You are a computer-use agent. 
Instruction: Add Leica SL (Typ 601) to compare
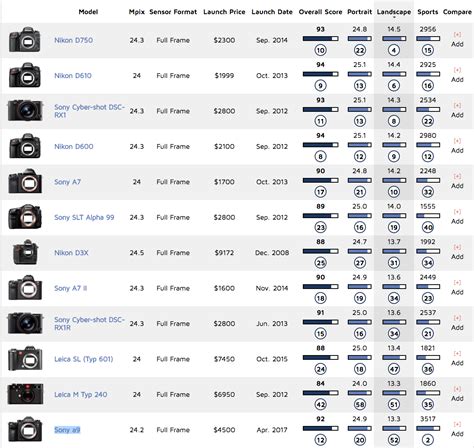pyautogui.click(x=457, y=359)
